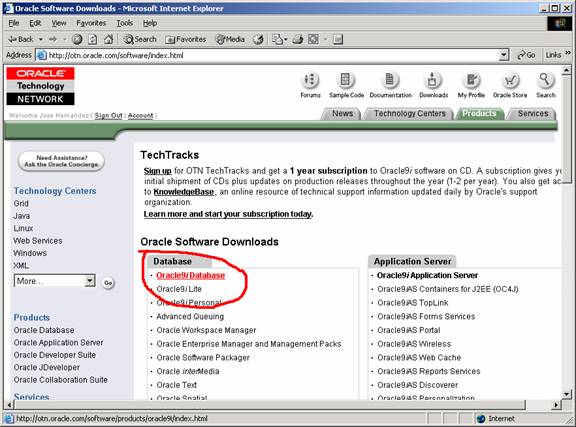Click the Internet zone status icon

click(480, 419)
